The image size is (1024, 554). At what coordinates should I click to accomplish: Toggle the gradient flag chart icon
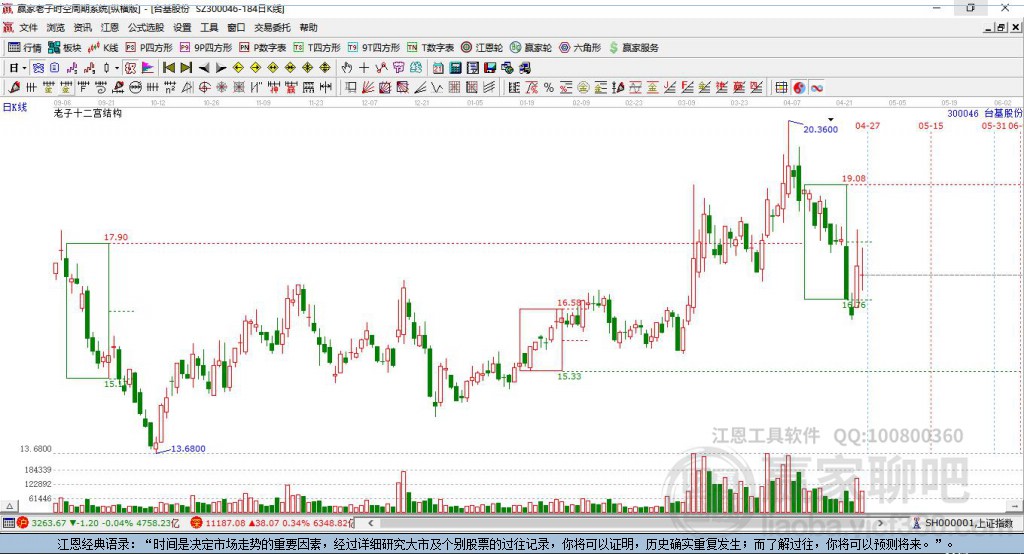[x=148, y=68]
